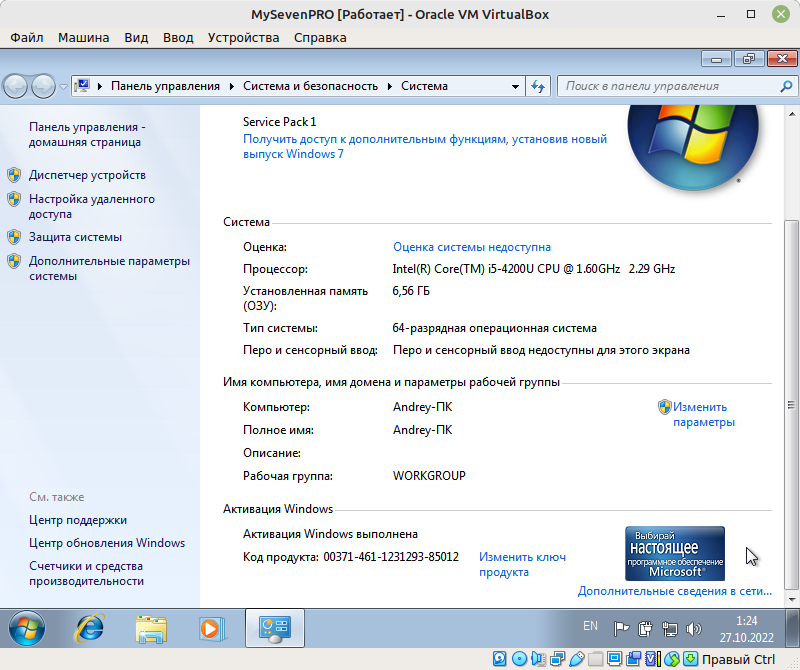This screenshot has height=670, width=800.
Task: Go back with the Back navigation arrow
Action: point(16,86)
